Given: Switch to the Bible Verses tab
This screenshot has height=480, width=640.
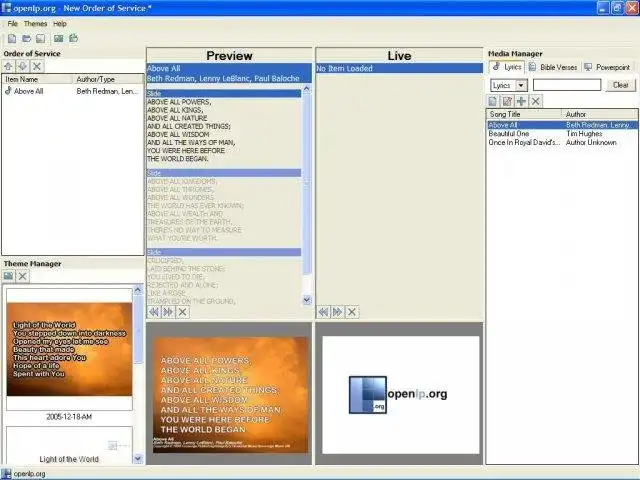Looking at the screenshot, I should 553,67.
